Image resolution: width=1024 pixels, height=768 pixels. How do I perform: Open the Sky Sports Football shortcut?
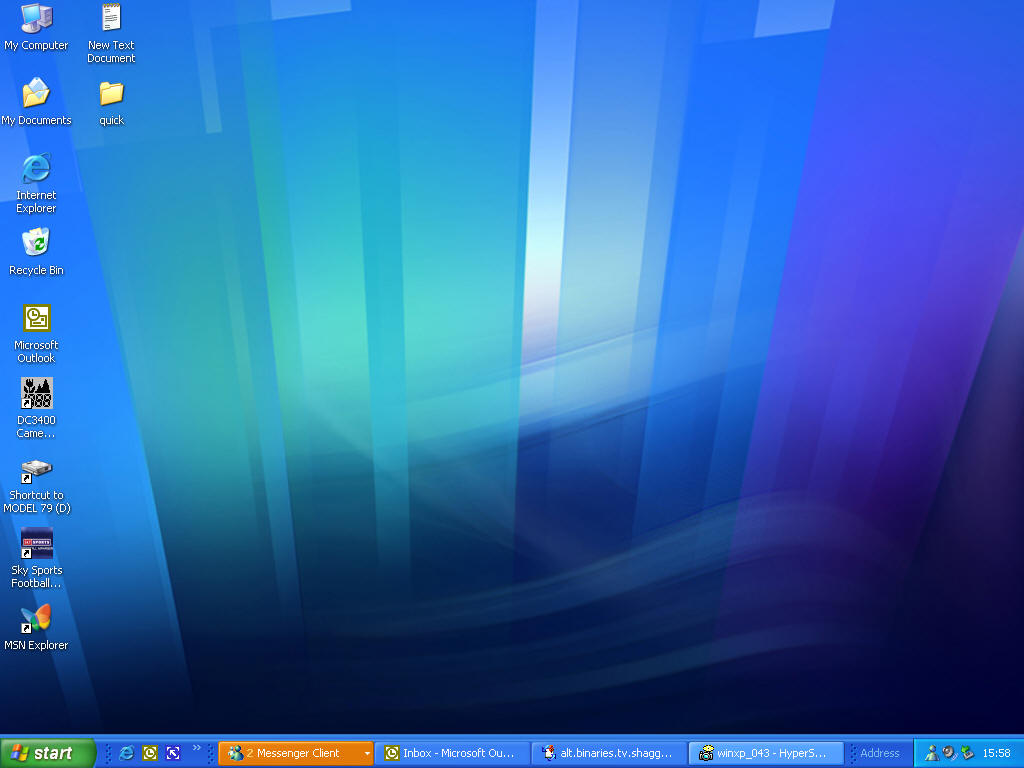pyautogui.click(x=36, y=545)
